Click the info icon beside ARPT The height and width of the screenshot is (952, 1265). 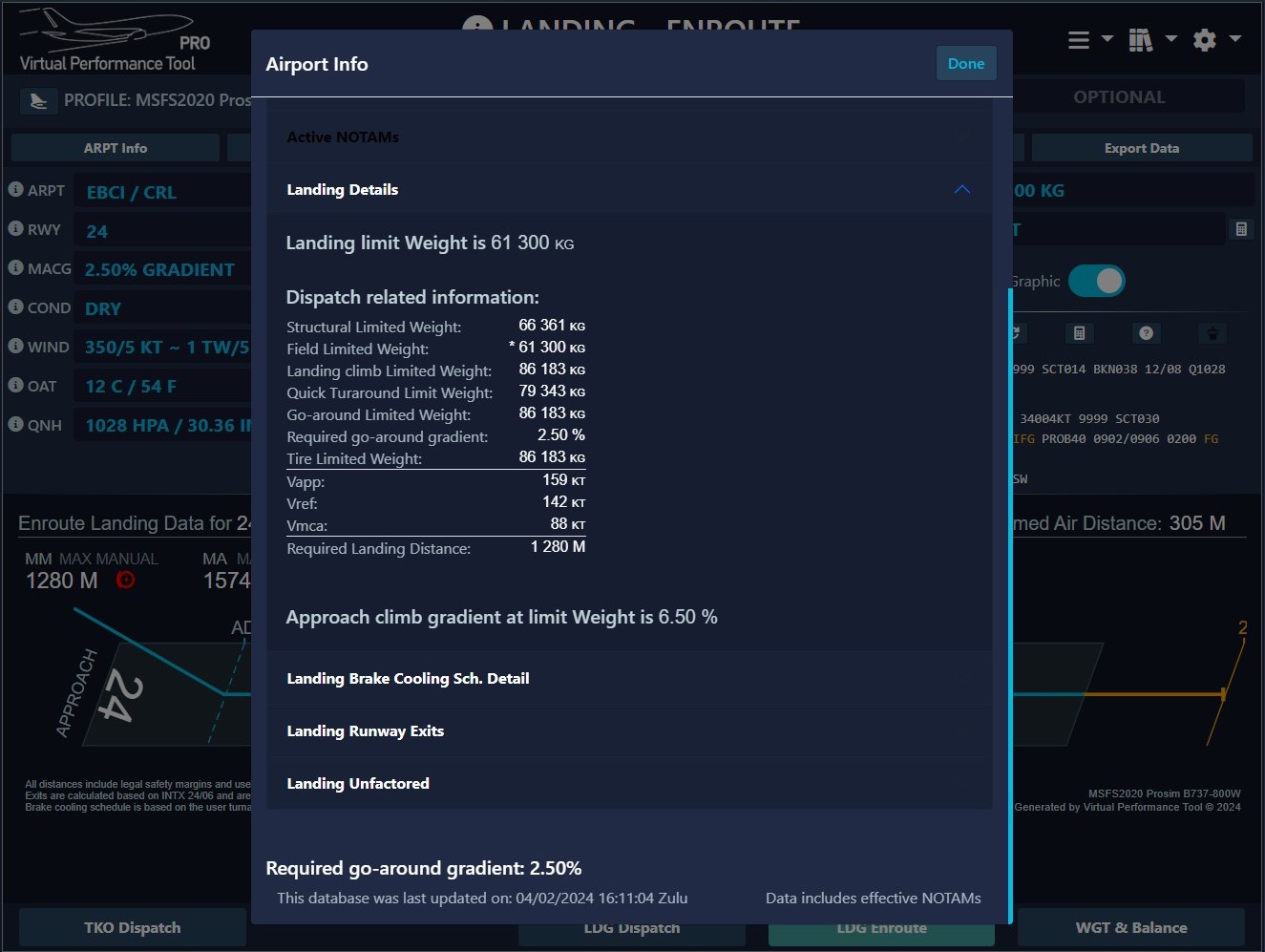tap(15, 189)
